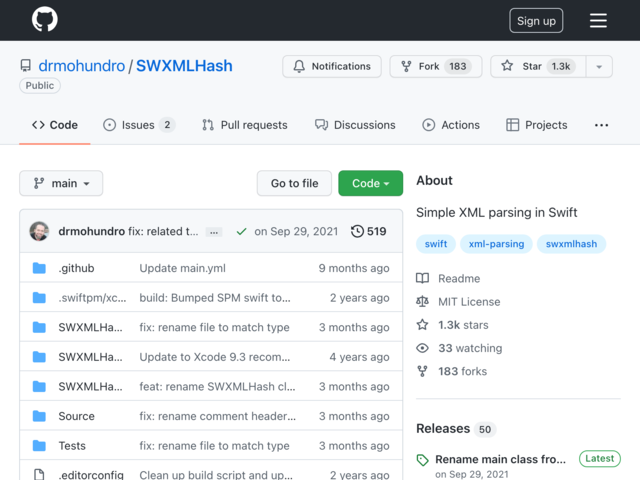This screenshot has height=480, width=640.
Task: View commit history with 519 commits
Action: pyautogui.click(x=368, y=231)
